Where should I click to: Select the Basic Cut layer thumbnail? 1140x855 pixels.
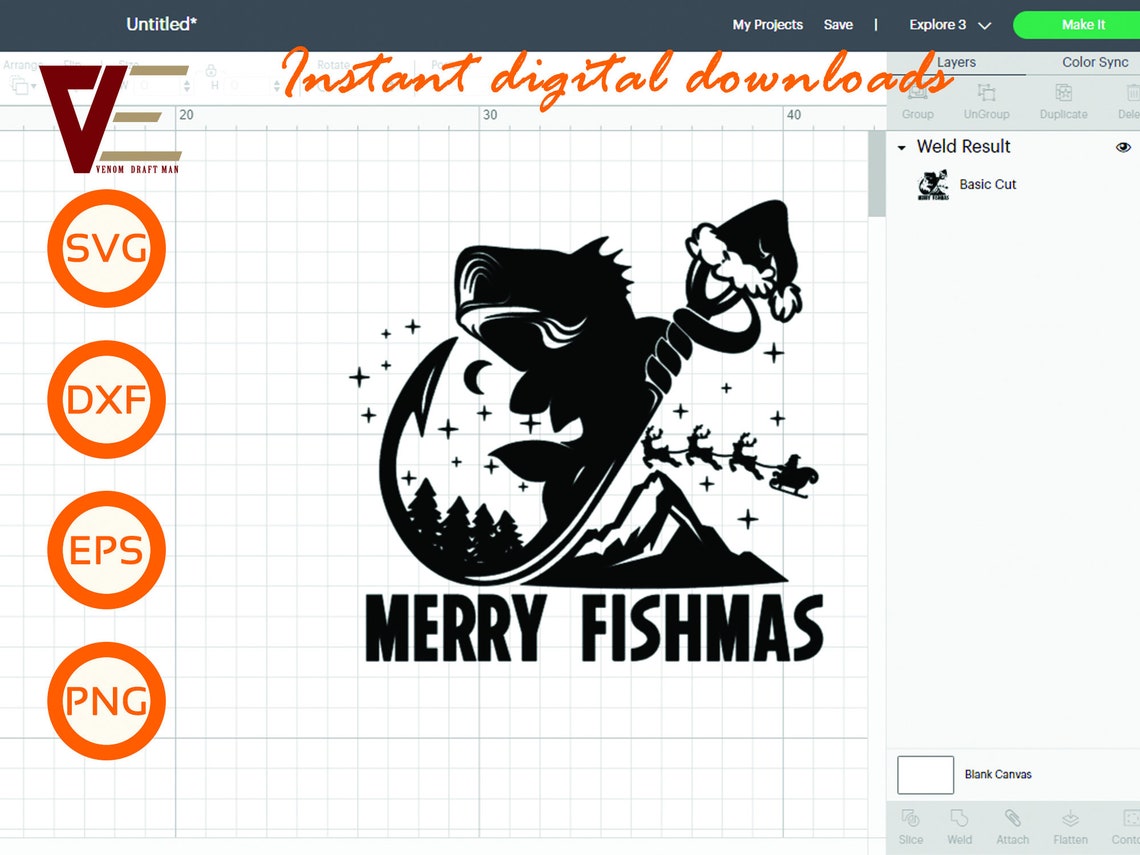pos(932,184)
